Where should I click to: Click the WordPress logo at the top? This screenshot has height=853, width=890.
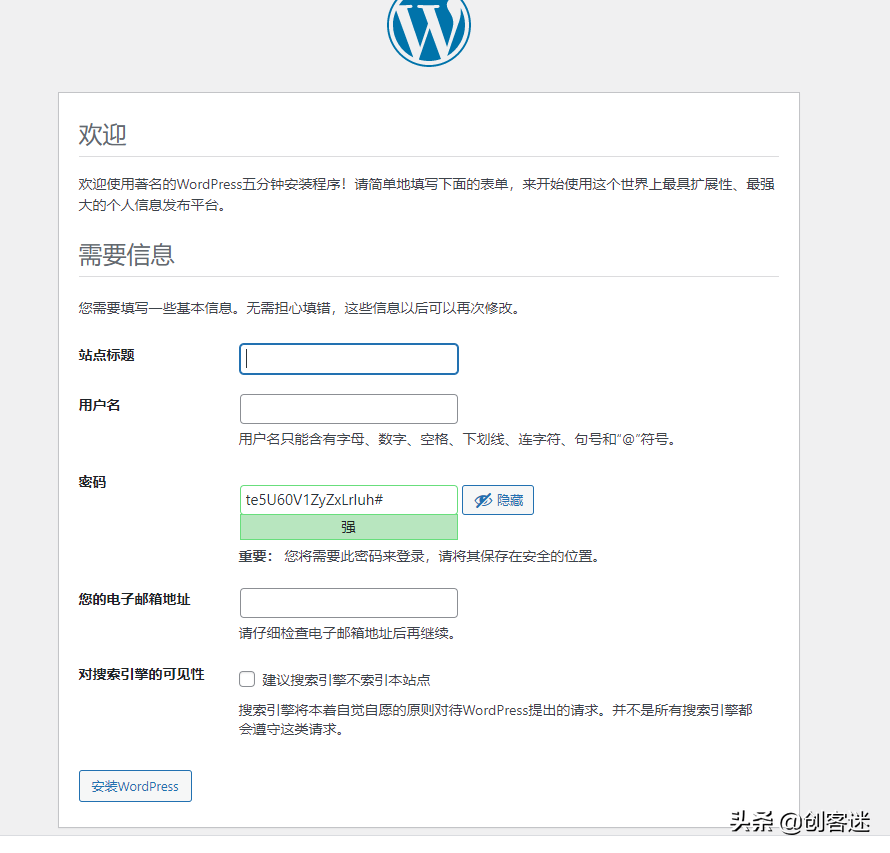click(428, 31)
